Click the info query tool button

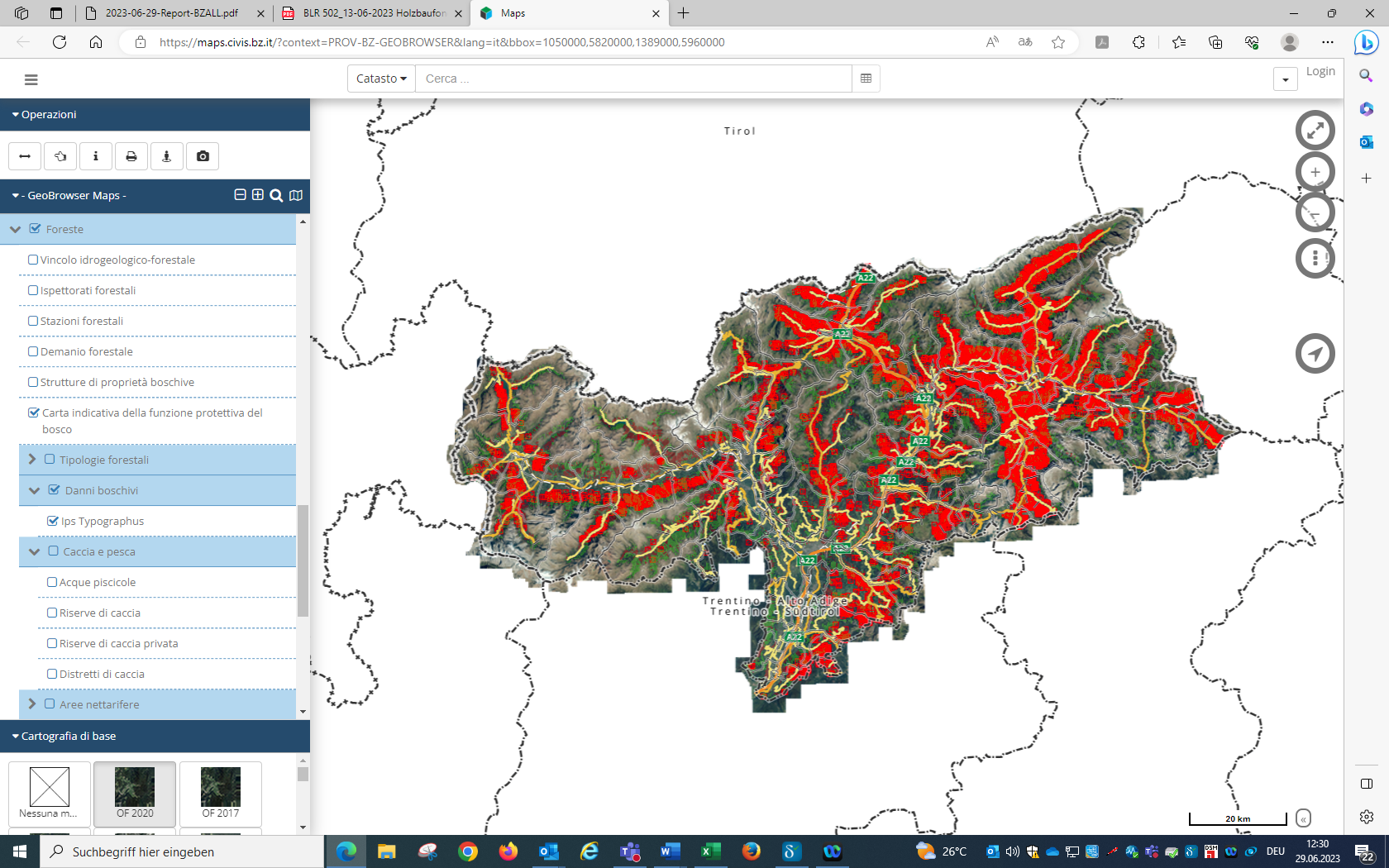(x=96, y=156)
